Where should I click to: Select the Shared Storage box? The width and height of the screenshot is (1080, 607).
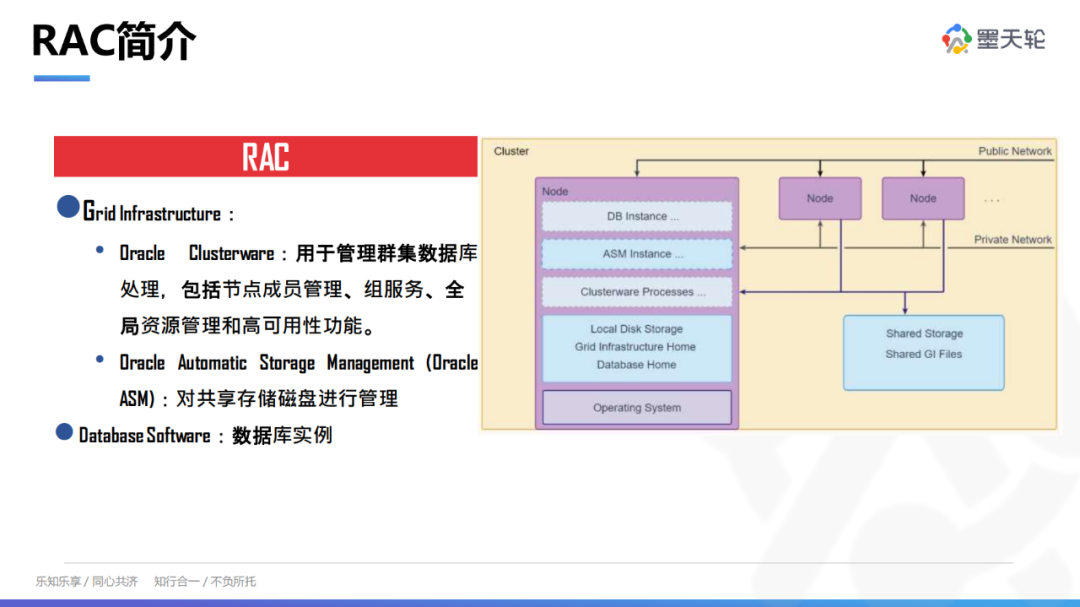[923, 352]
